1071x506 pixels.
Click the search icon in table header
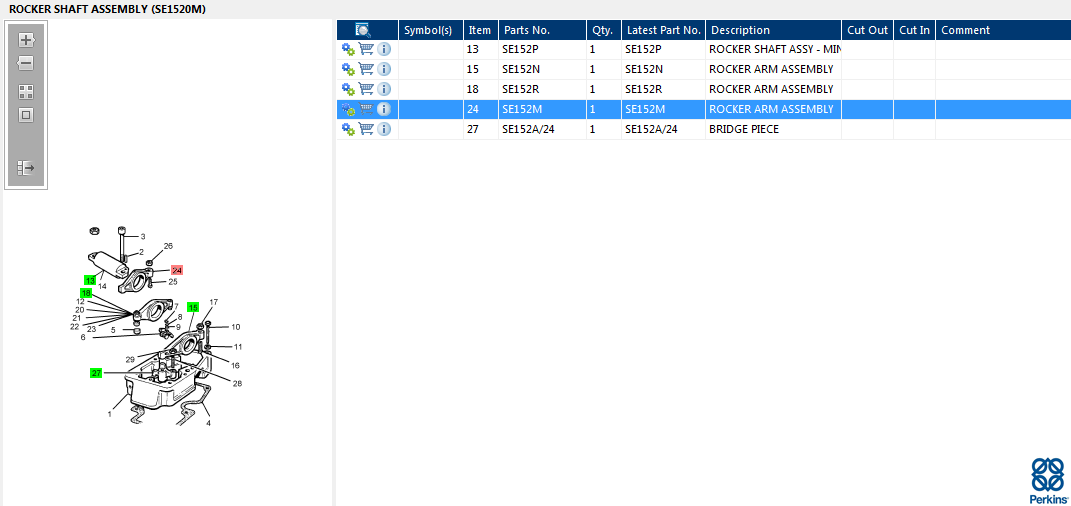363,30
